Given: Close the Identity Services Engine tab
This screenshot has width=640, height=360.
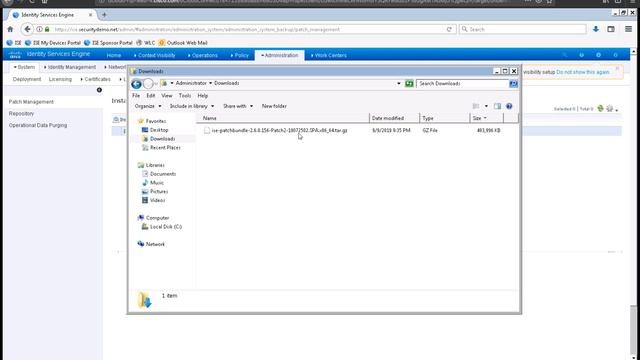Looking at the screenshot, I should 91,15.
